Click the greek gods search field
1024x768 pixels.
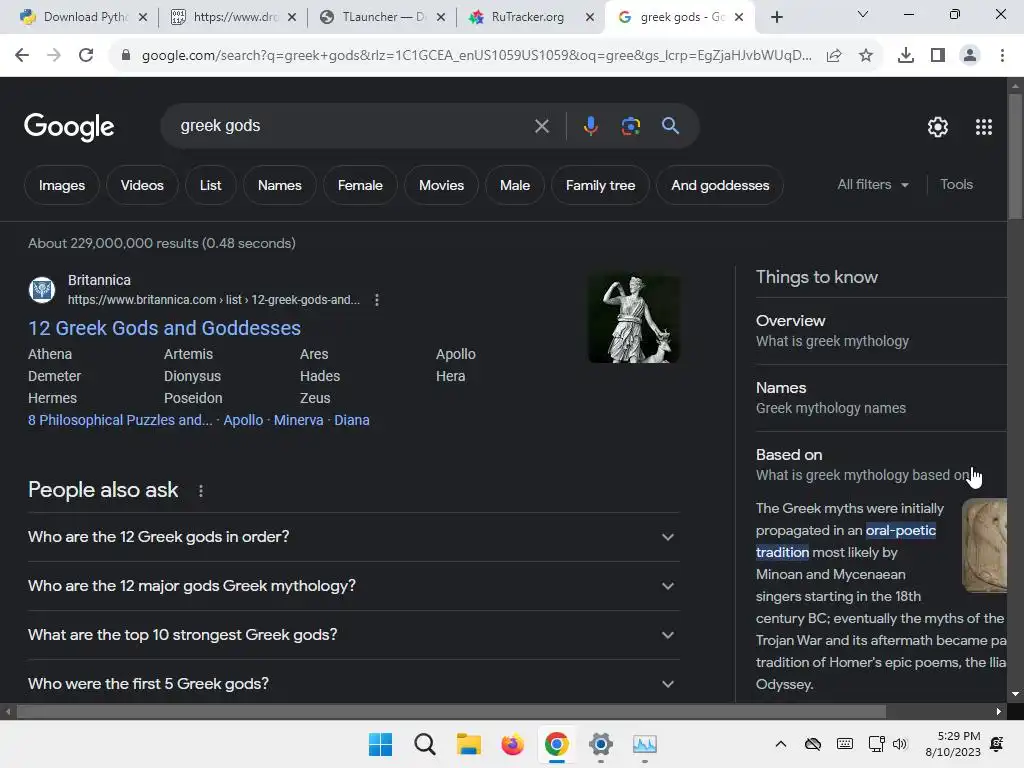(353, 125)
